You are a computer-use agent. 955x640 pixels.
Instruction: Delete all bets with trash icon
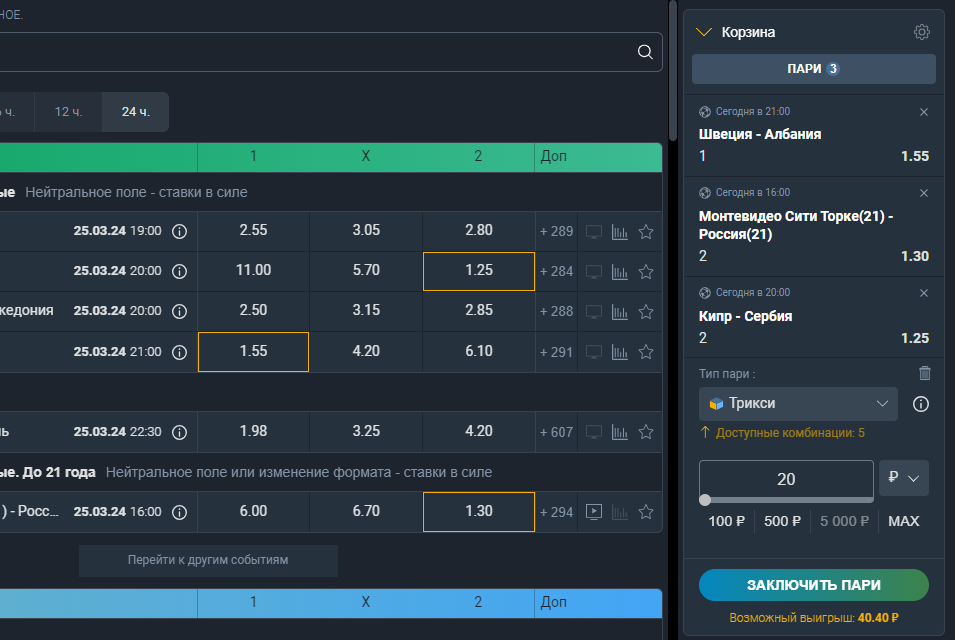pyautogui.click(x=925, y=373)
